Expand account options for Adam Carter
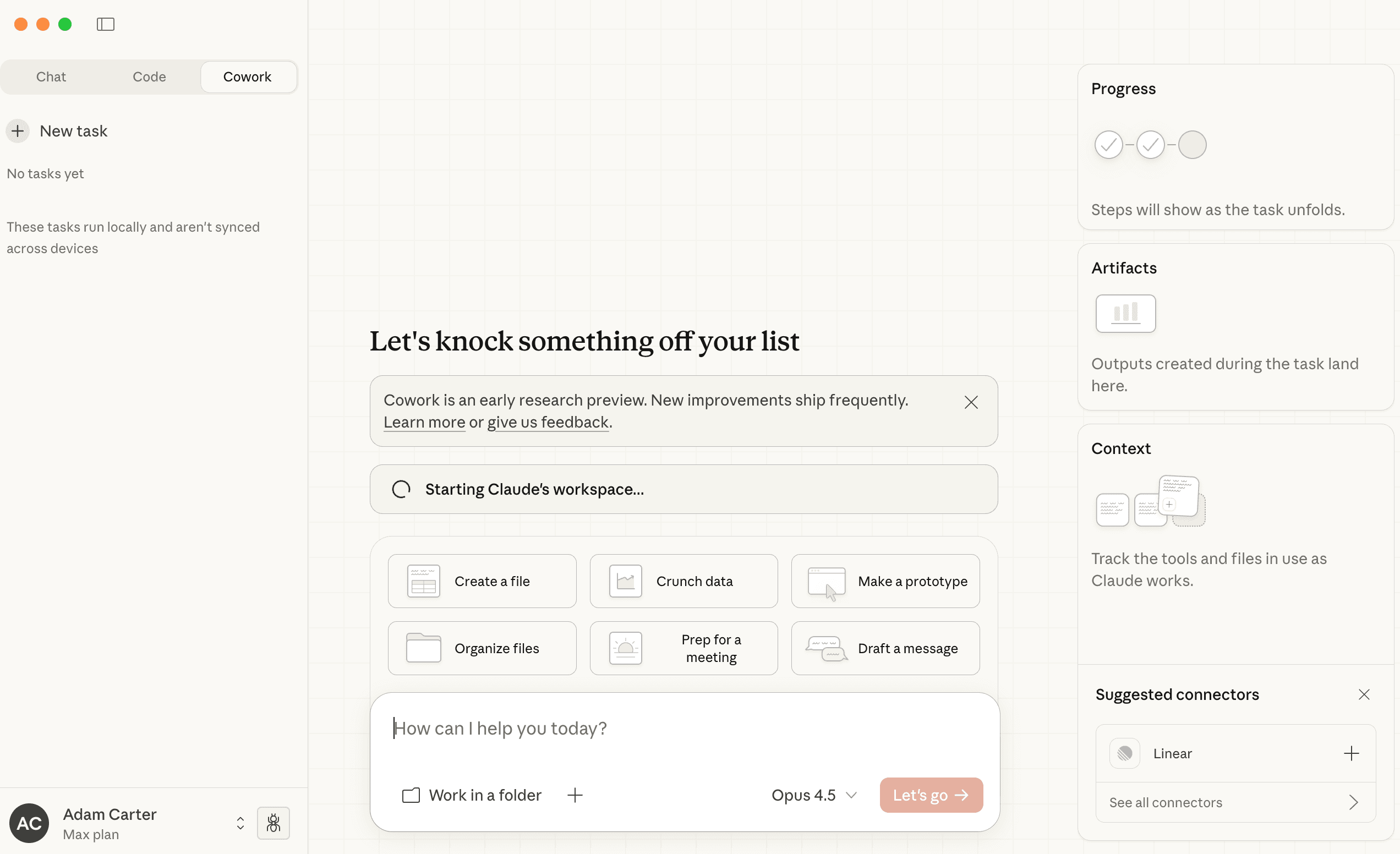 [x=240, y=823]
